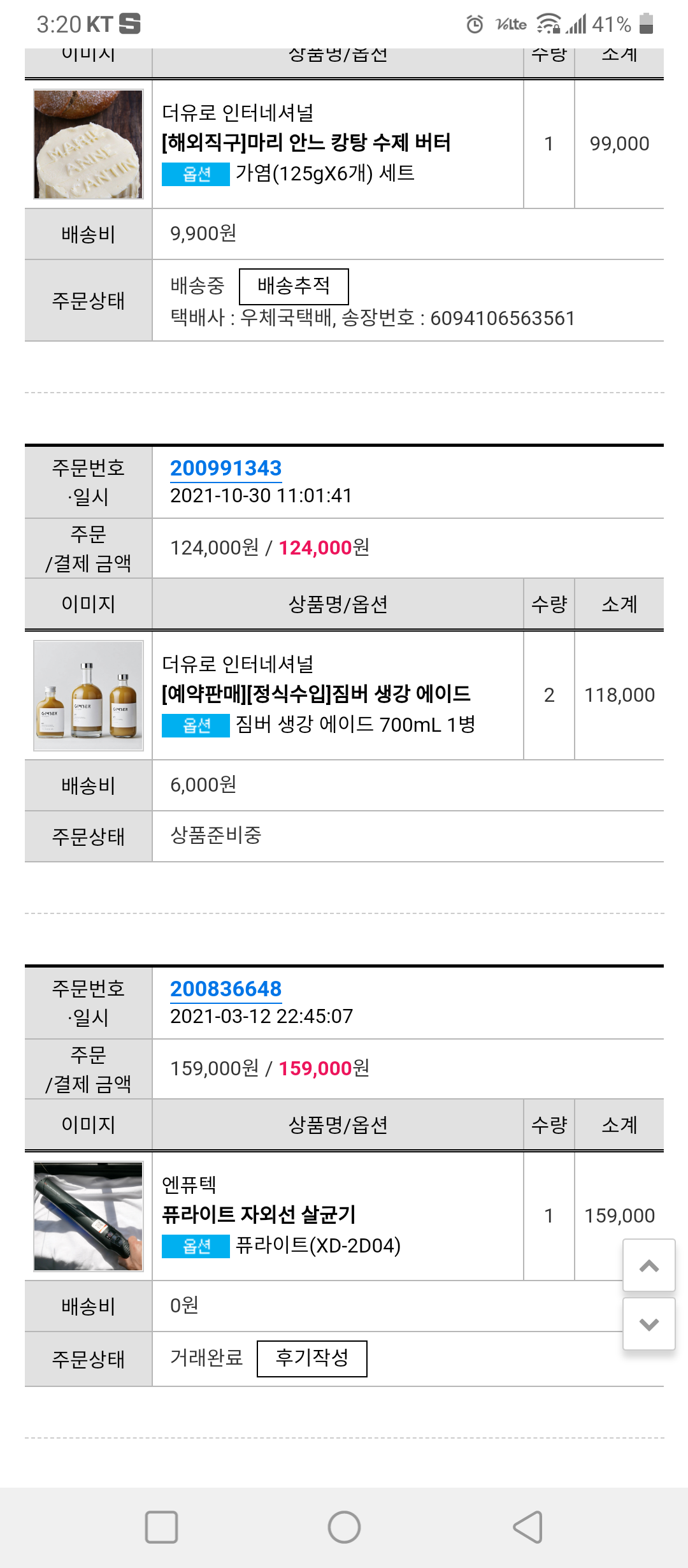Open order number 200991343 link
The width and height of the screenshot is (688, 1568).
point(226,468)
